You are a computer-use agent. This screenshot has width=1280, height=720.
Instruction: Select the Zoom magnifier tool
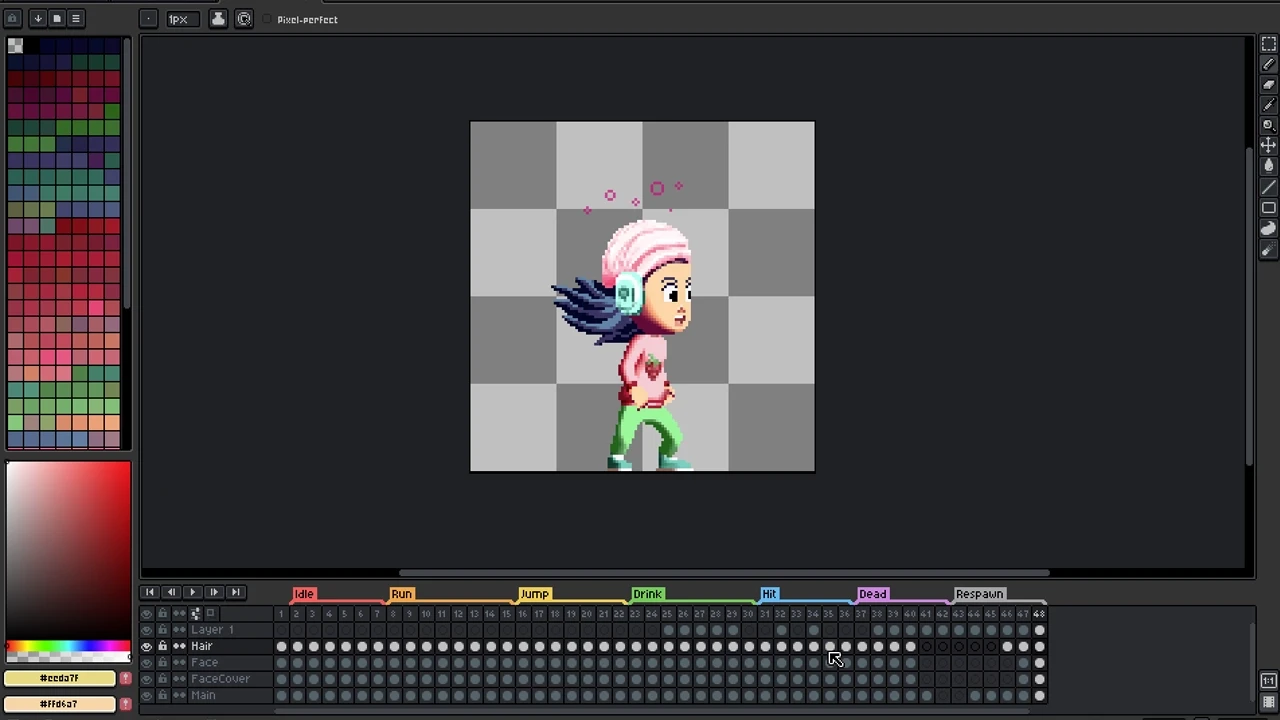pyautogui.click(x=1268, y=126)
